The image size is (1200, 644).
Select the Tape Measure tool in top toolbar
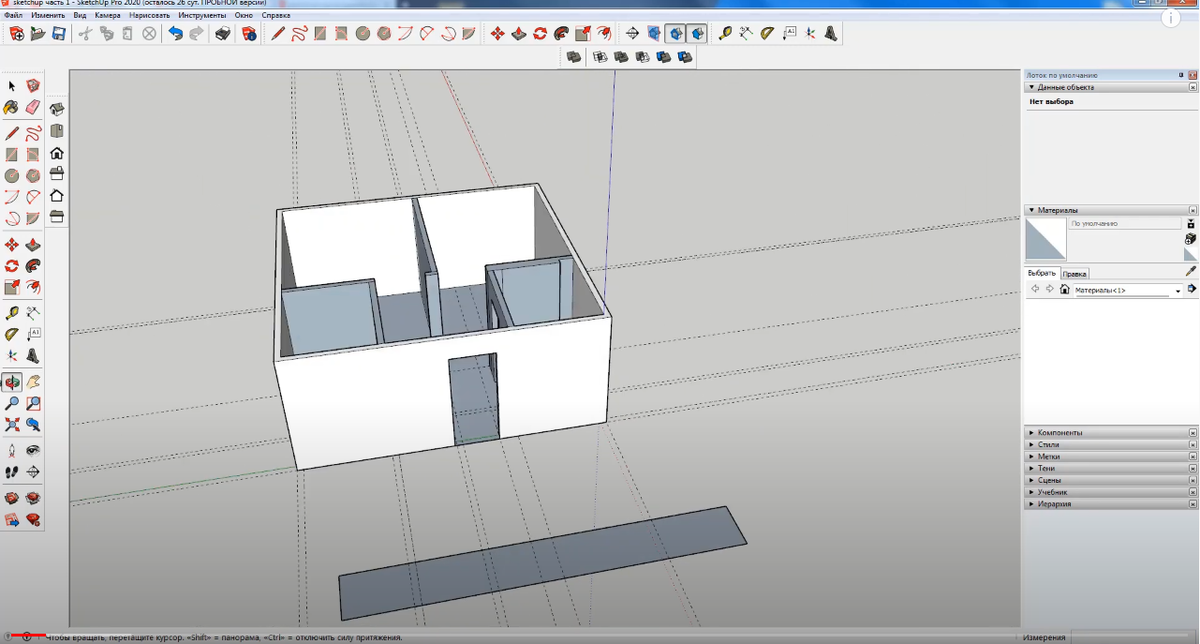tap(725, 34)
